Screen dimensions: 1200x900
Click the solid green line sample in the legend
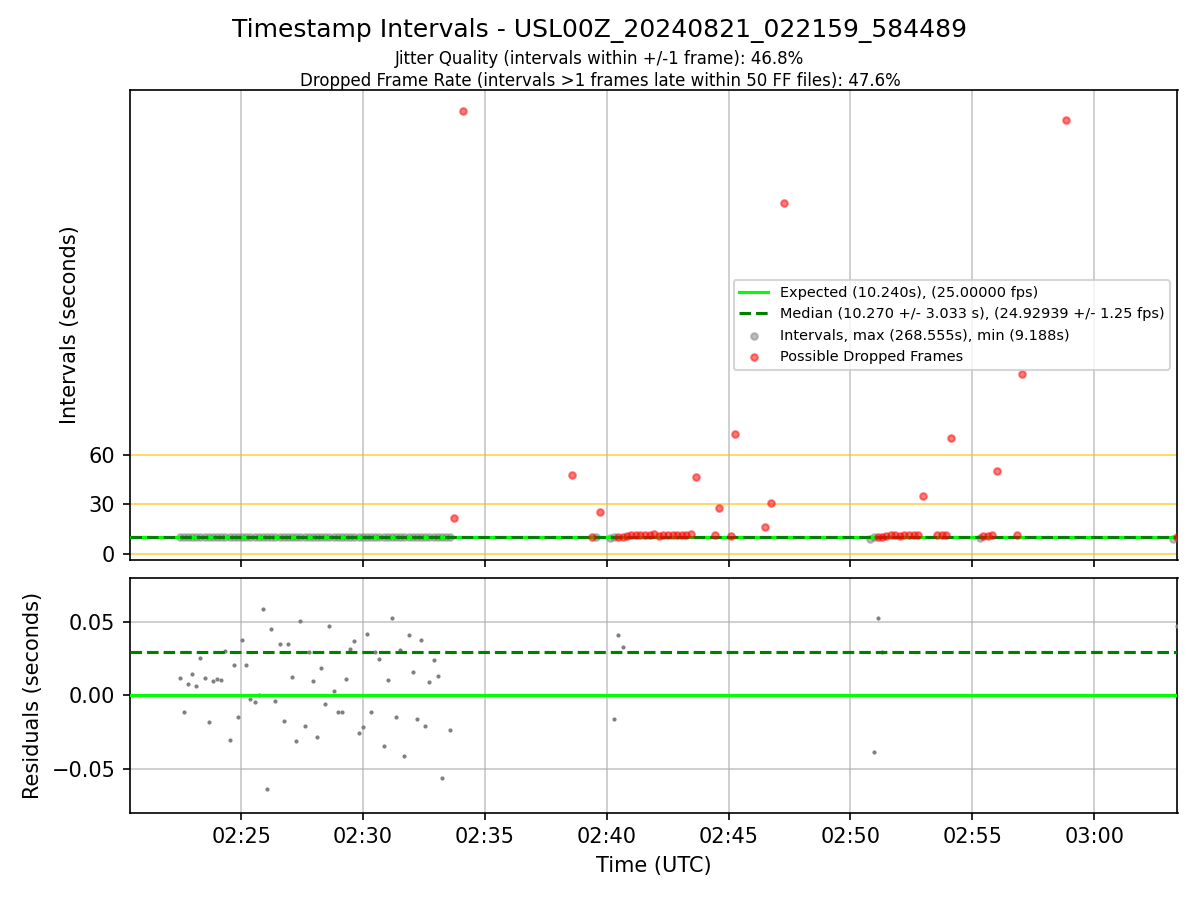(755, 292)
